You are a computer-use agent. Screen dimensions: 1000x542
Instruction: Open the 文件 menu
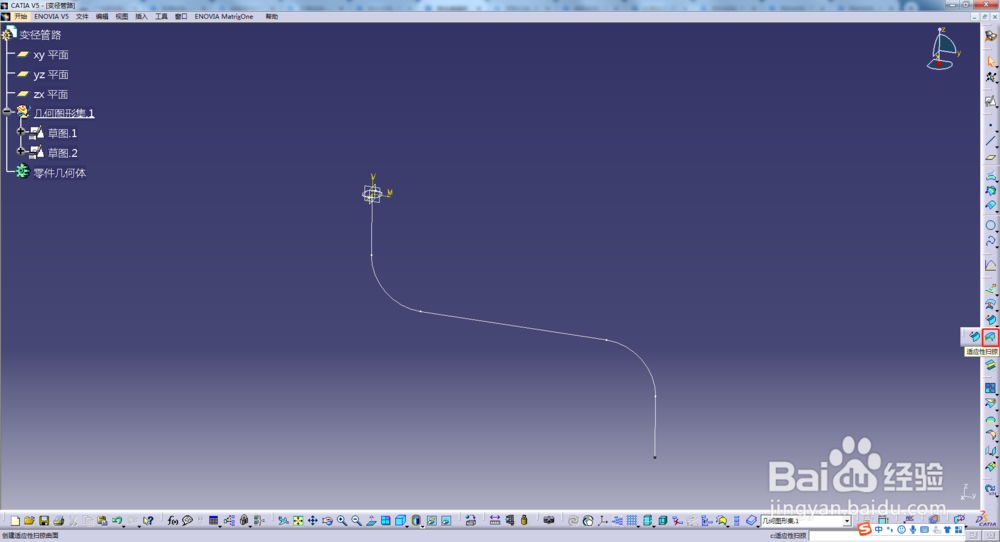click(x=82, y=17)
